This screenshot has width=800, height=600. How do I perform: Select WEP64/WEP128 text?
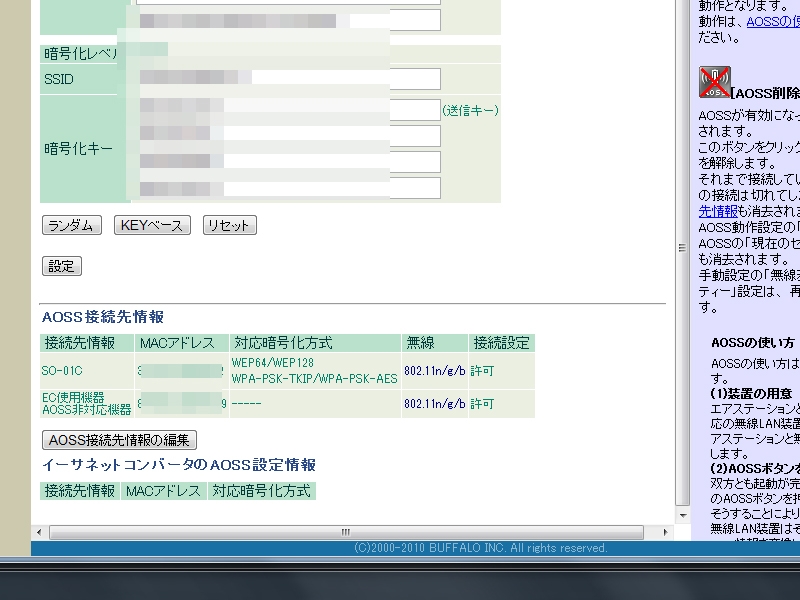(x=273, y=363)
